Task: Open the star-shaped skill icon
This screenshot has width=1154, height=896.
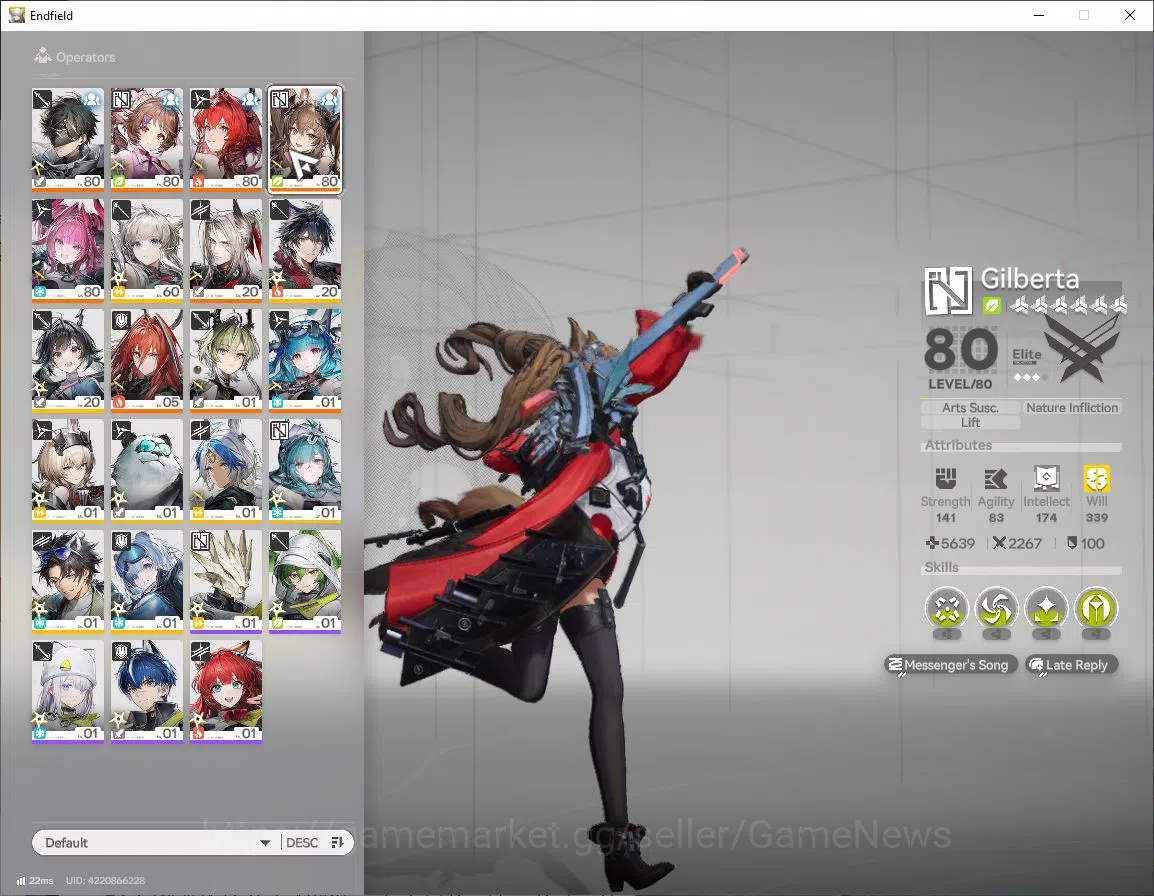Action: (x=1046, y=609)
